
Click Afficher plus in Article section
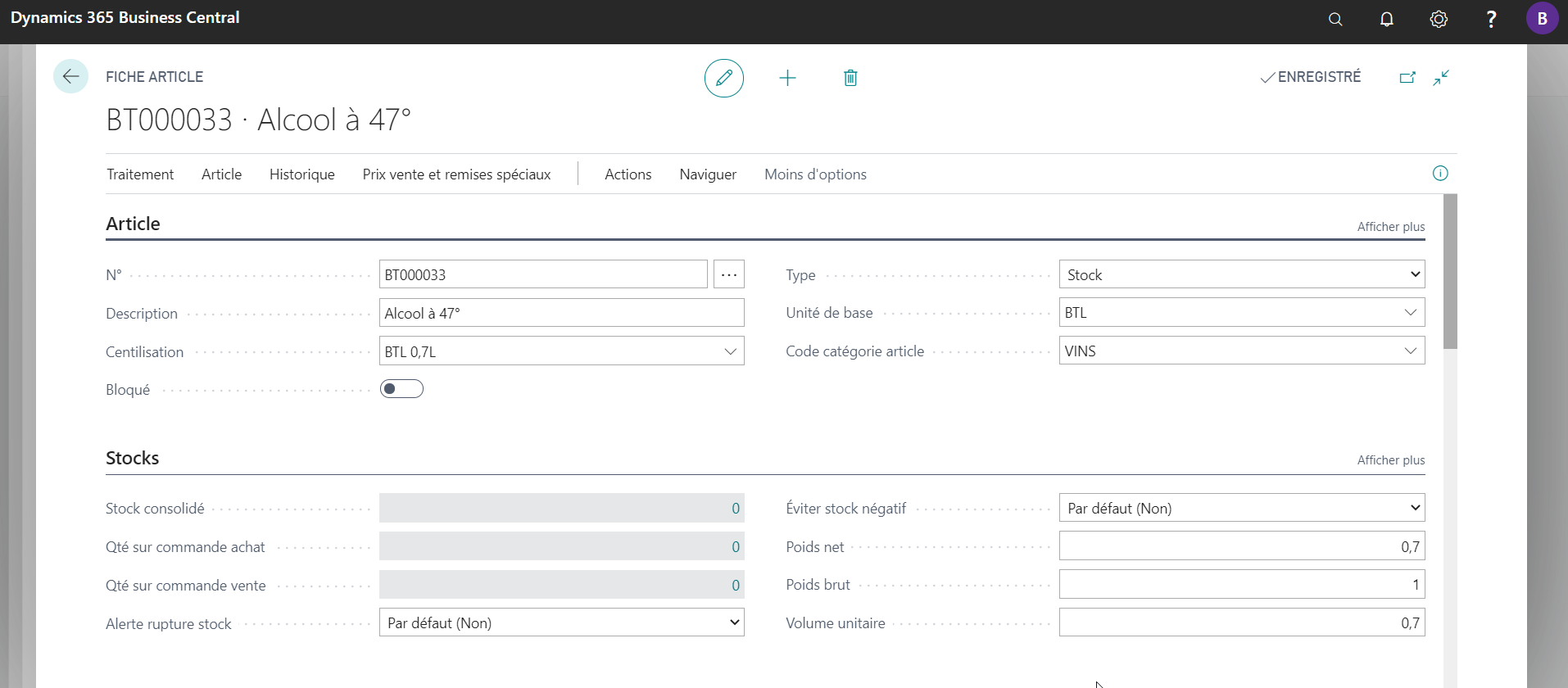1391,227
